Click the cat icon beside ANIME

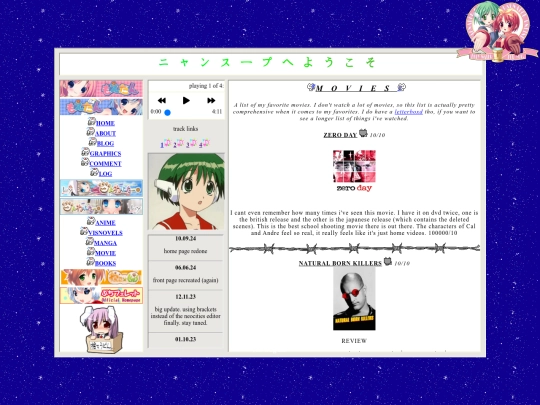pos(91,221)
